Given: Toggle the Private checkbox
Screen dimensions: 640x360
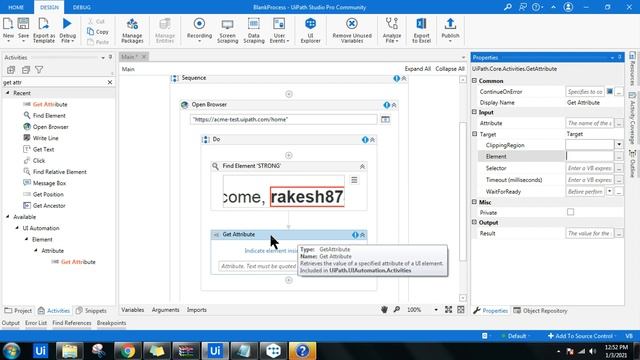Looking at the screenshot, I should [571, 212].
